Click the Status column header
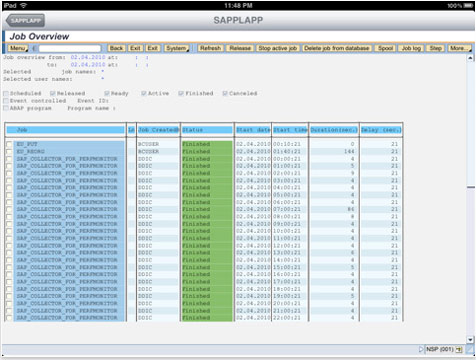The width and height of the screenshot is (476, 360). [207, 130]
